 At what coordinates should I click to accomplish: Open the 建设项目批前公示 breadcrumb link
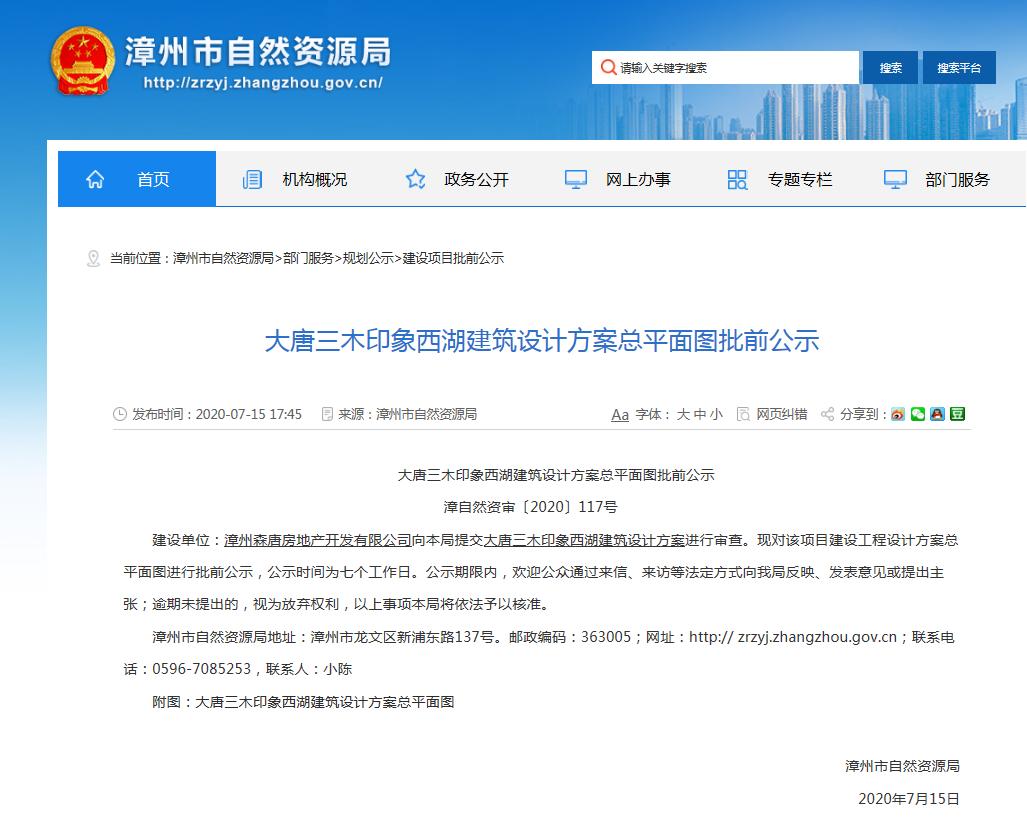[455, 257]
